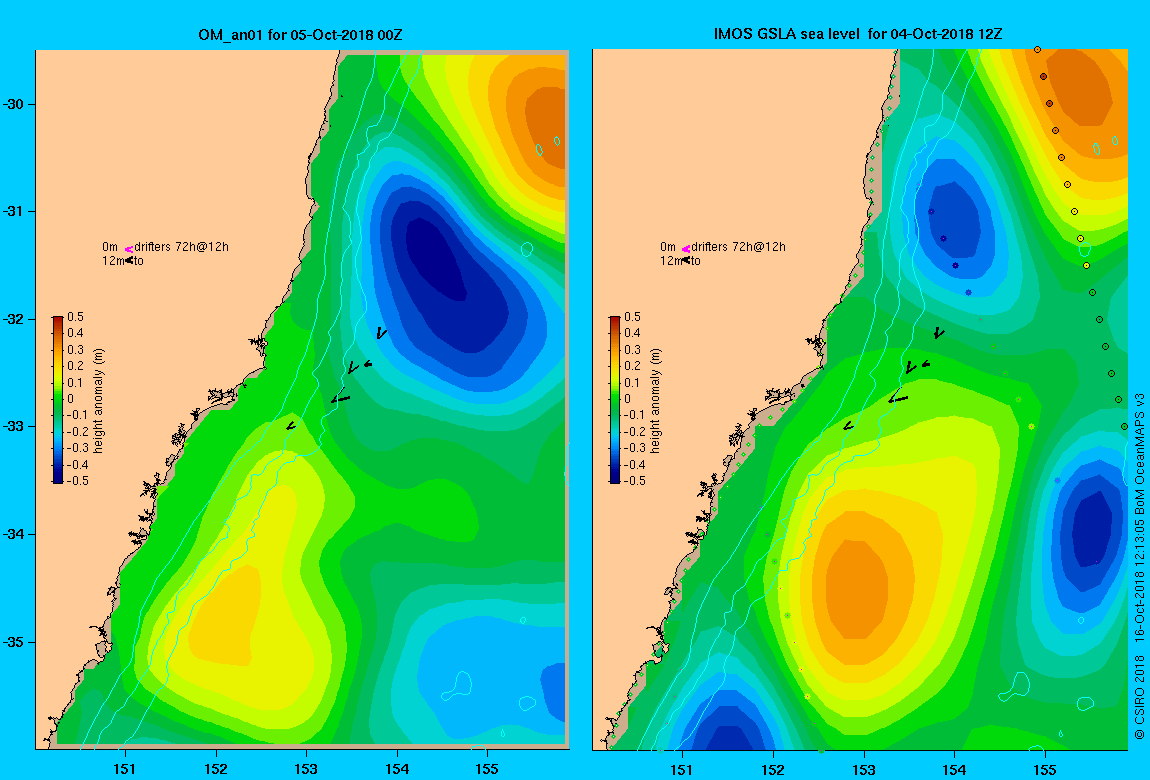1150x780 pixels.
Task: Click the title 'OM_an01 for 05-Oct-2018 00Z'
Action: pos(301,34)
